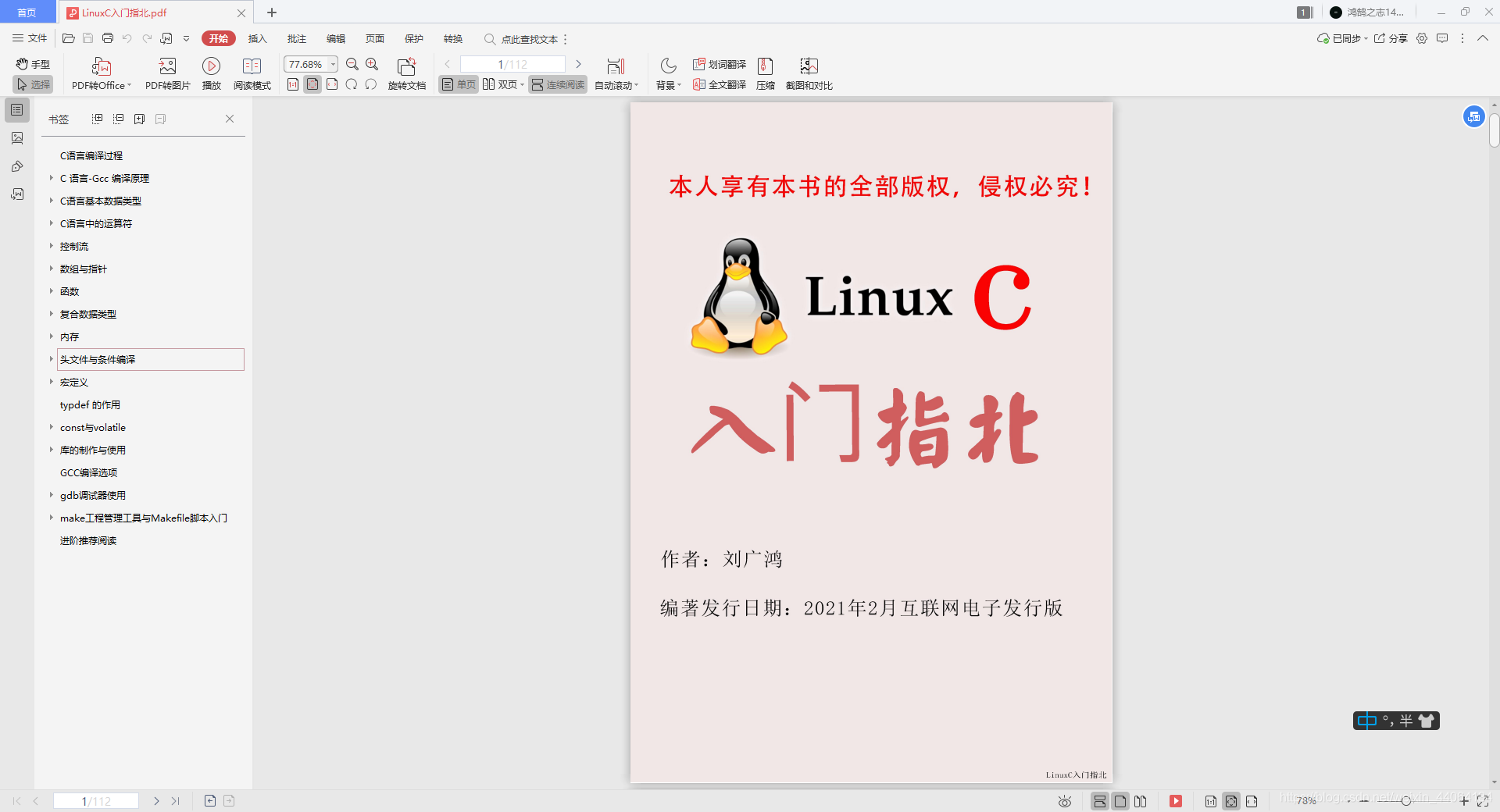The width and height of the screenshot is (1500, 812).
Task: Add a new bookmark icon
Action: point(140,119)
